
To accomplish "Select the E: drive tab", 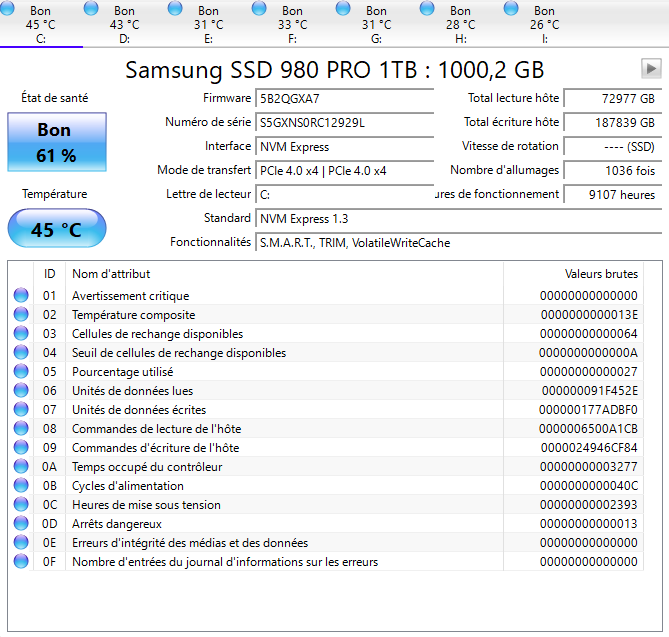I will coord(209,24).
